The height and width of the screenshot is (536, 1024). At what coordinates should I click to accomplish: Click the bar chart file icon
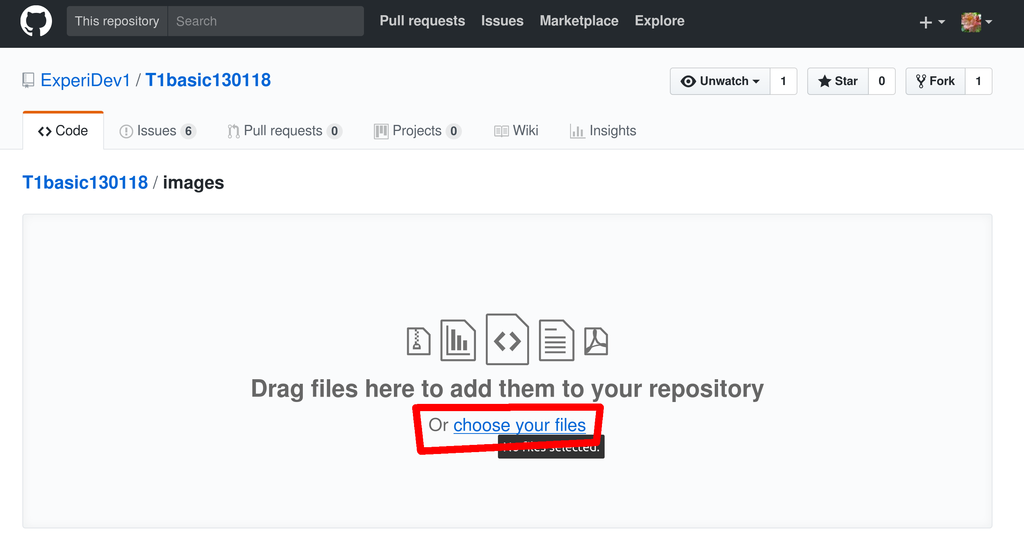[x=458, y=340]
